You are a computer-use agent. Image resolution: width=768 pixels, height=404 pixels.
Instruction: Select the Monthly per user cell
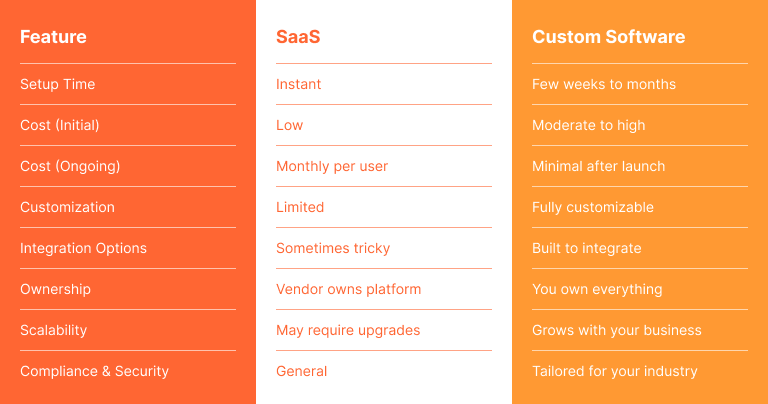pos(332,166)
